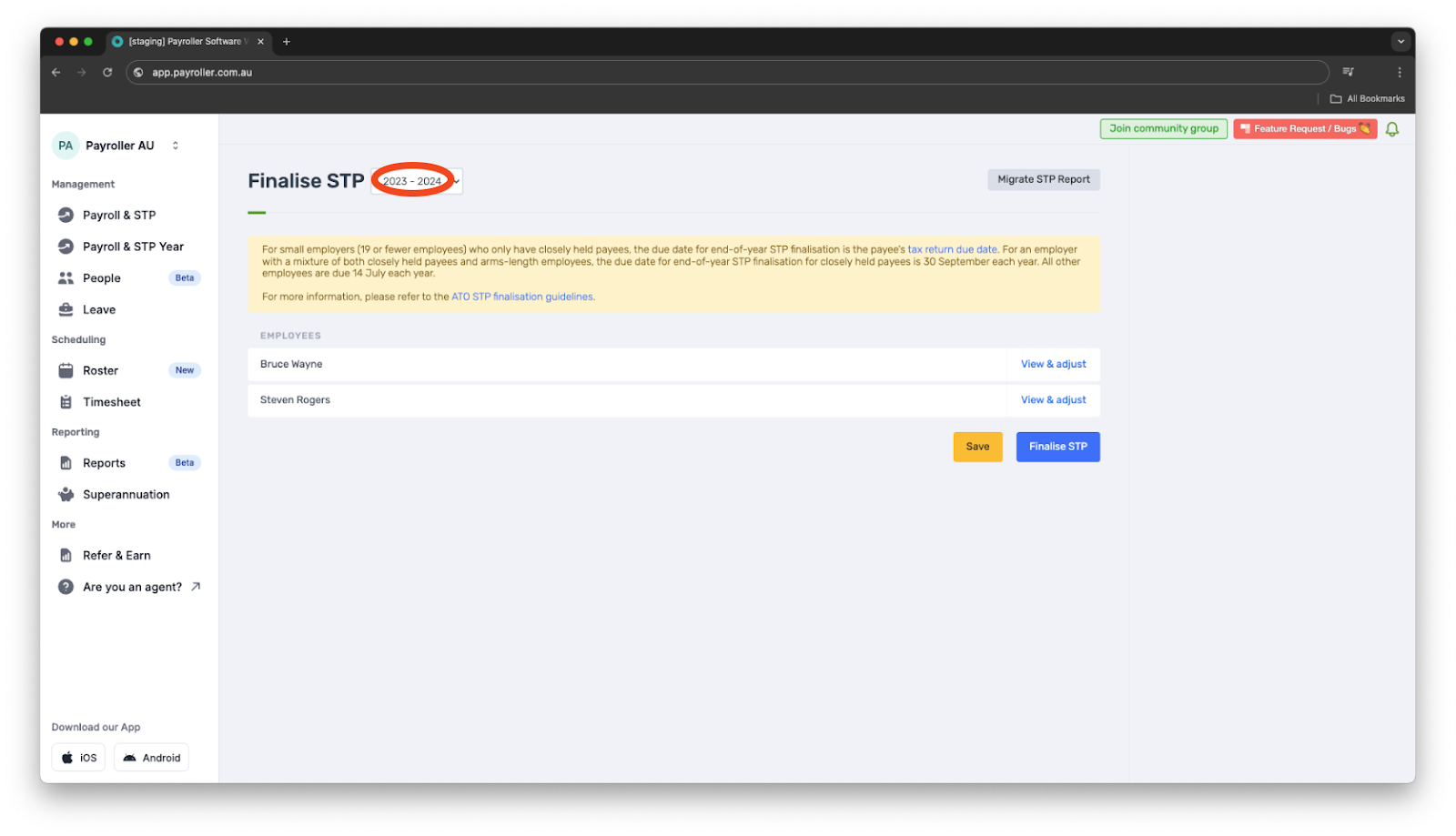
Task: Open the Timesheet section
Action: pos(111,401)
